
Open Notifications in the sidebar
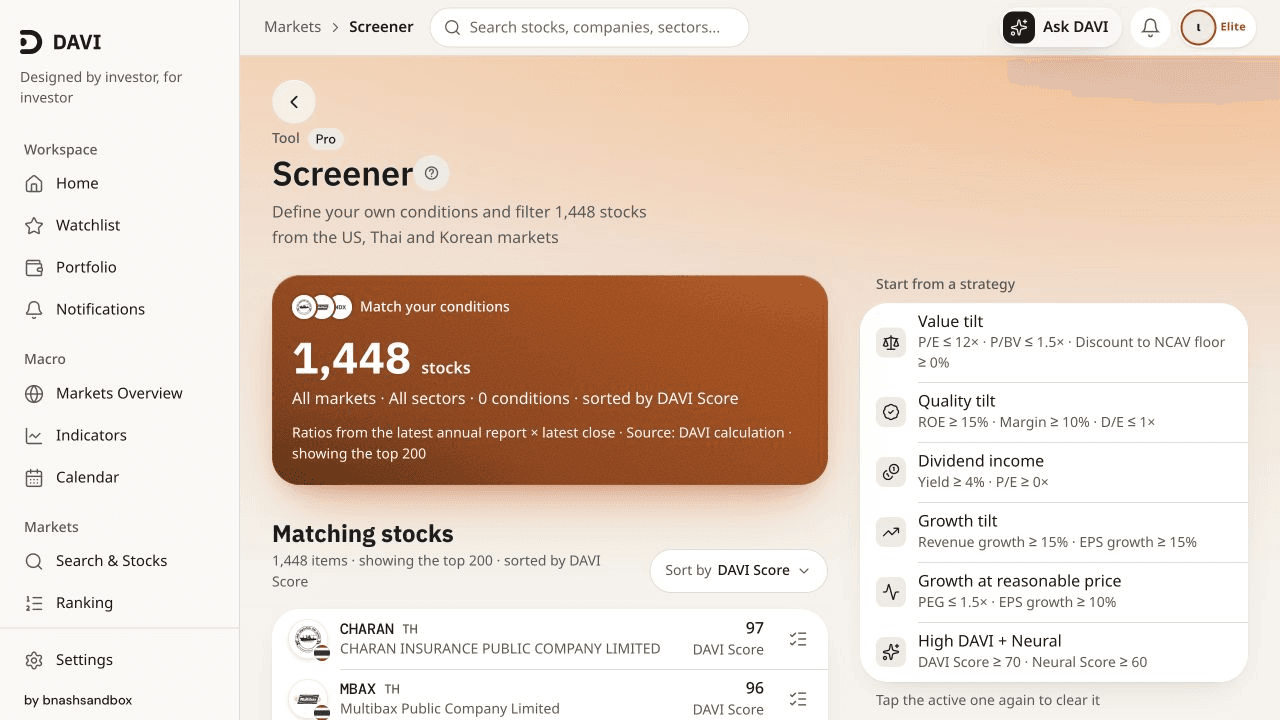pyautogui.click(x=119, y=309)
